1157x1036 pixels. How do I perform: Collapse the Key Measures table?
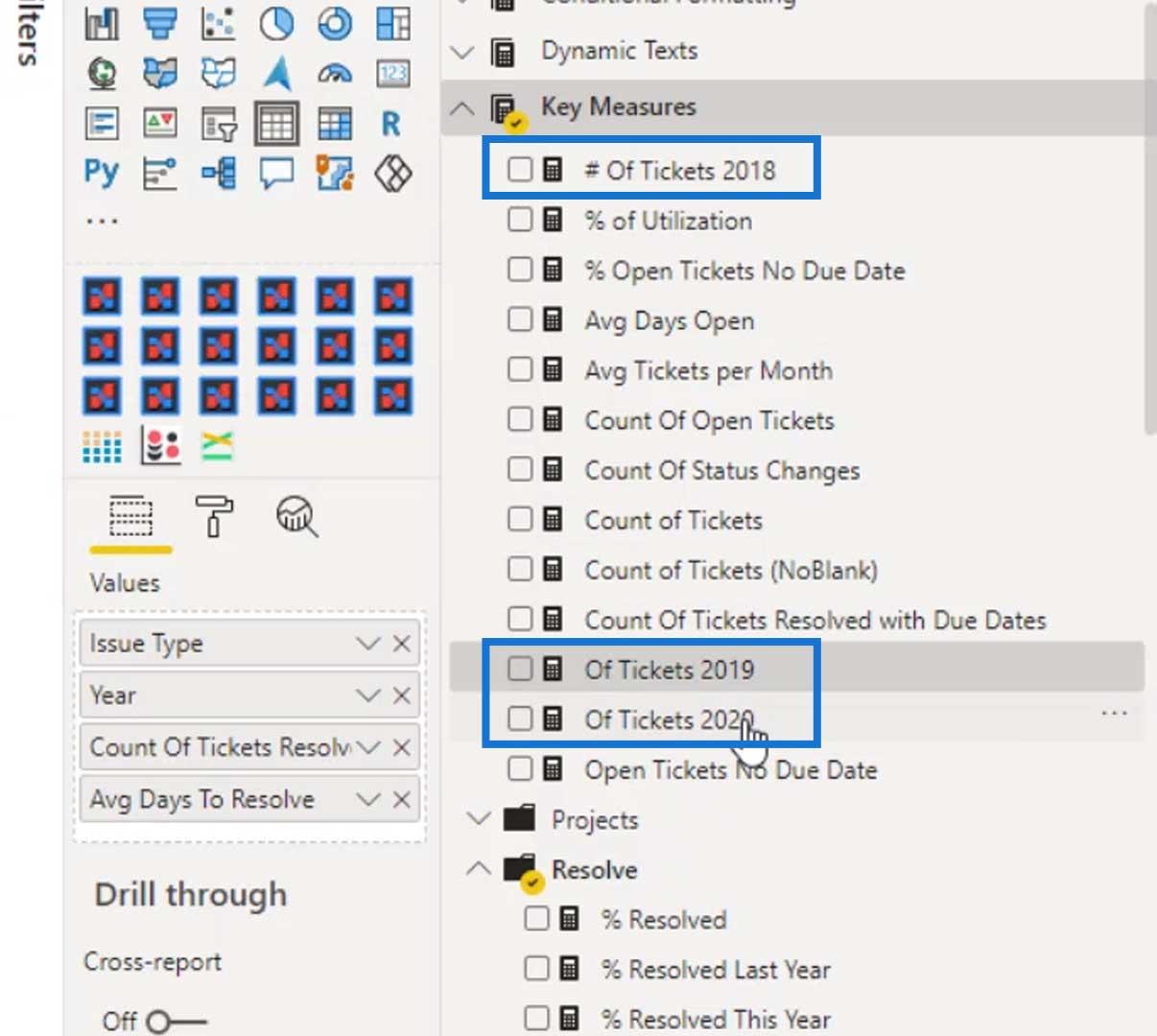462,107
